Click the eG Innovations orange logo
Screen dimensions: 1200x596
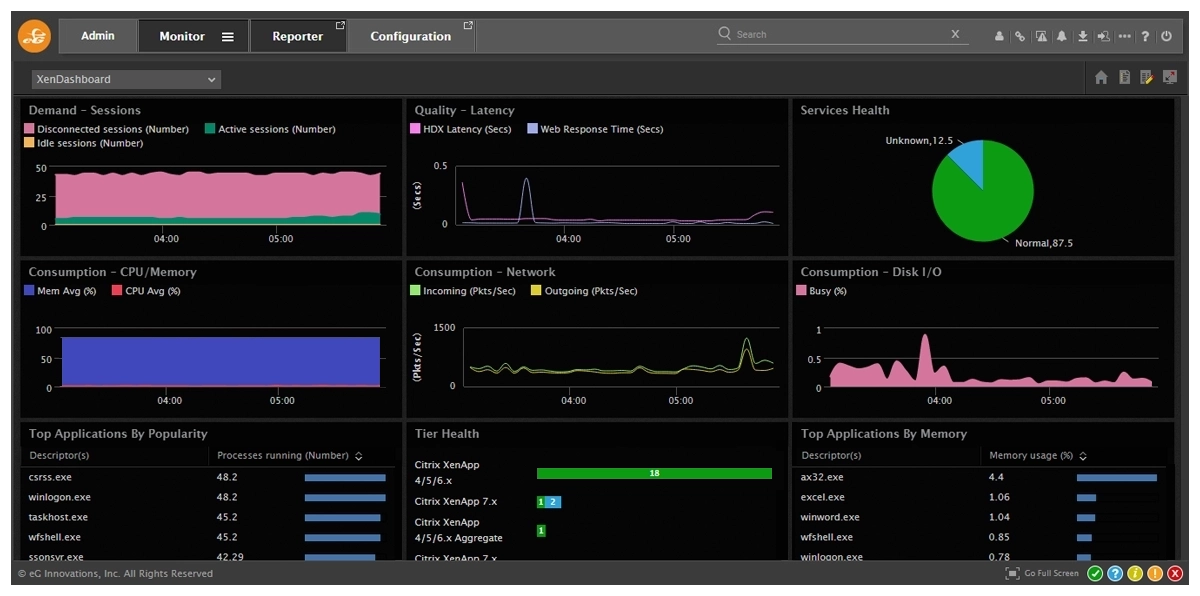point(34,36)
